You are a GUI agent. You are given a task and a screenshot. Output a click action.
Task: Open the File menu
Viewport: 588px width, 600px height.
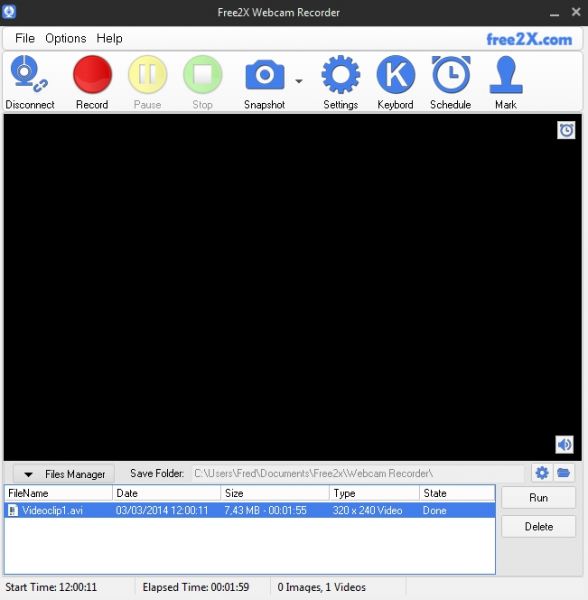pyautogui.click(x=25, y=38)
